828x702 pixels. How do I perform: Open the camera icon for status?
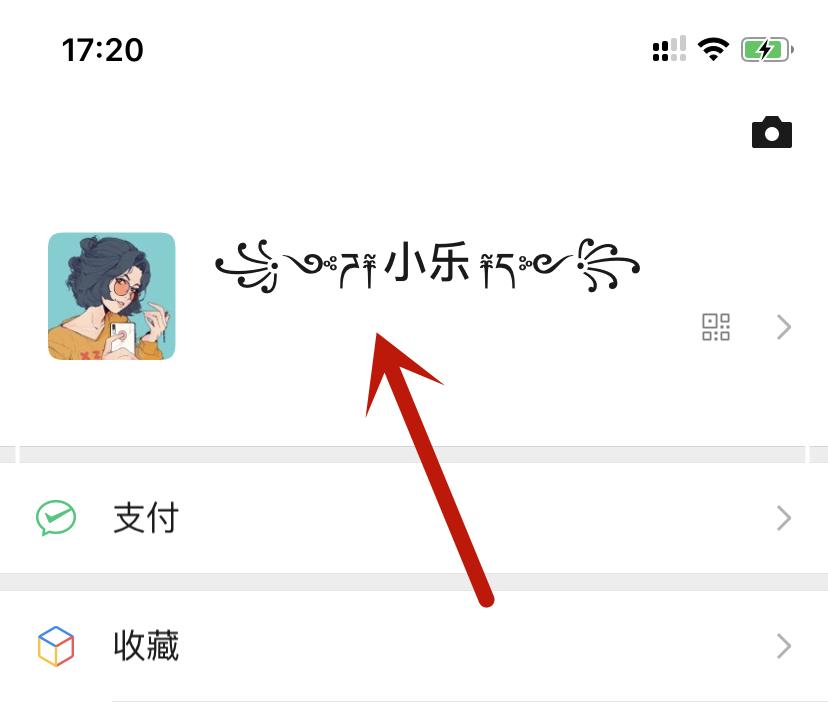771,132
